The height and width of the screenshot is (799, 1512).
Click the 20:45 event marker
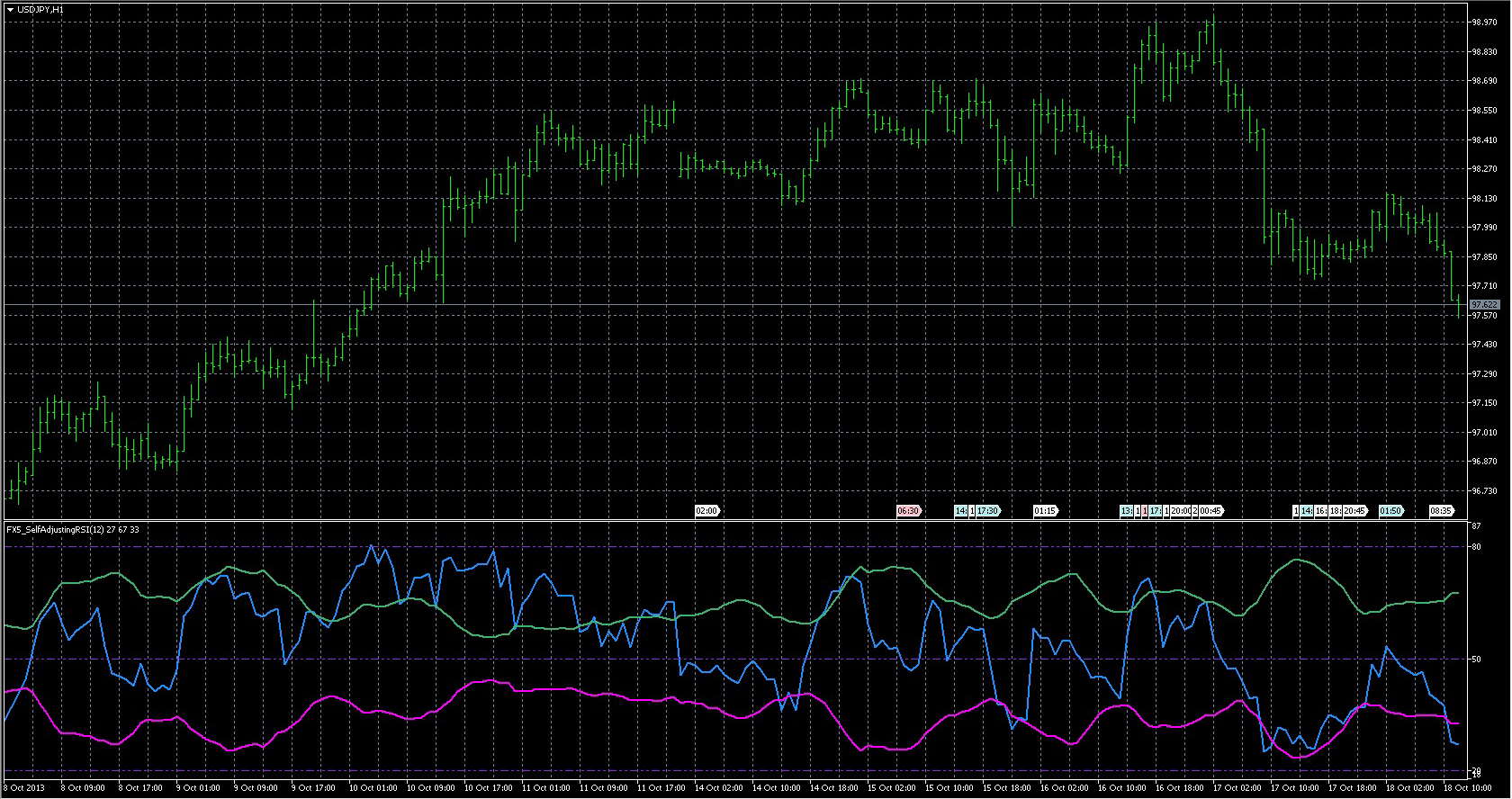coord(1354,511)
